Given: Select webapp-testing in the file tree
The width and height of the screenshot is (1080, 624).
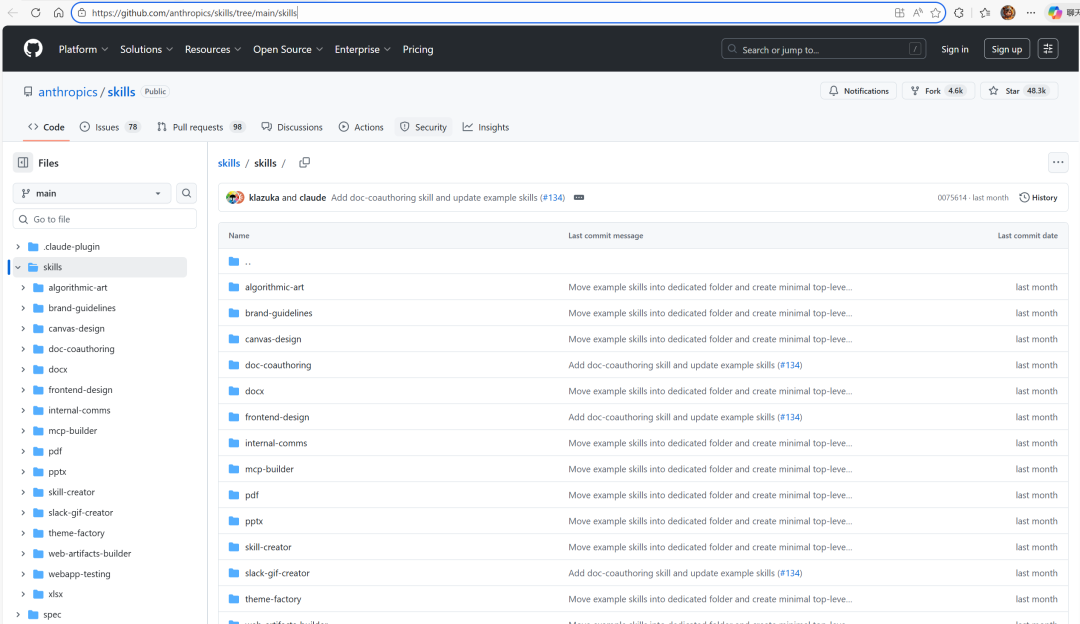Looking at the screenshot, I should pyautogui.click(x=79, y=574).
